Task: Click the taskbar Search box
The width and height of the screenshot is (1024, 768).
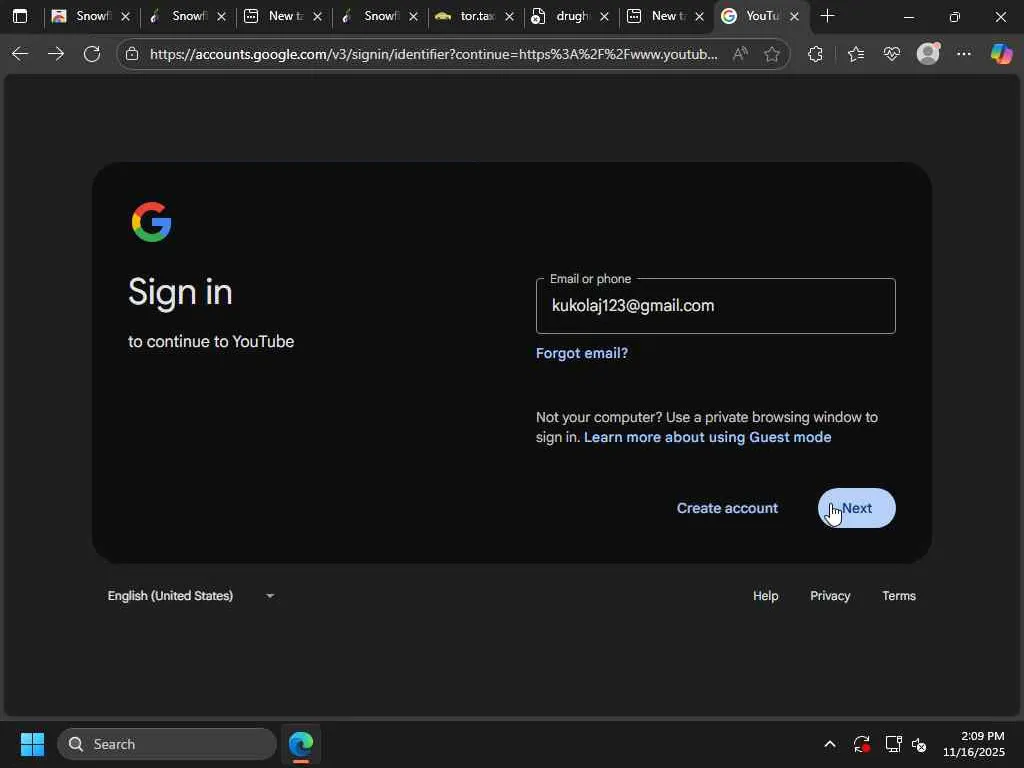Action: click(167, 744)
